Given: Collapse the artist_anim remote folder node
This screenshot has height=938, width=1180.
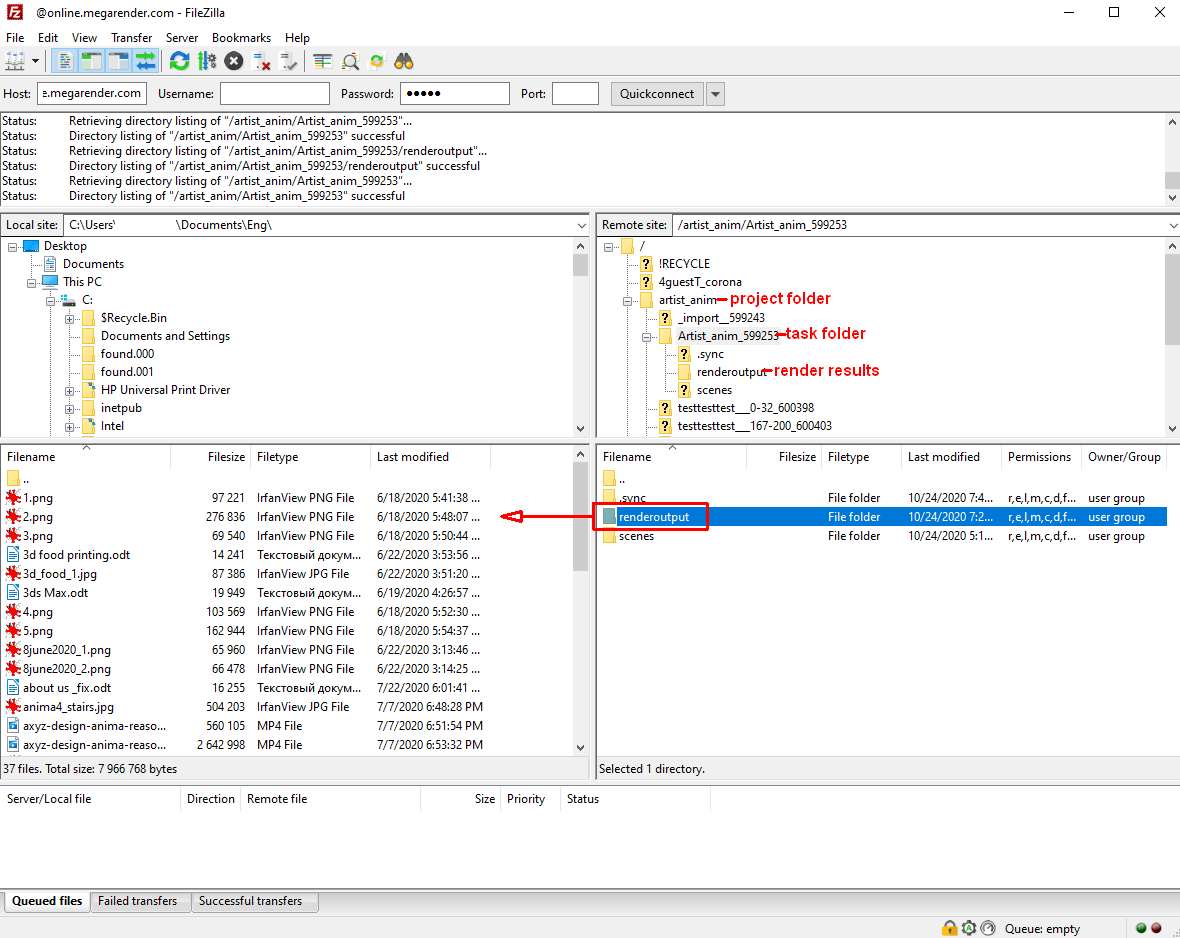Looking at the screenshot, I should (x=627, y=301).
